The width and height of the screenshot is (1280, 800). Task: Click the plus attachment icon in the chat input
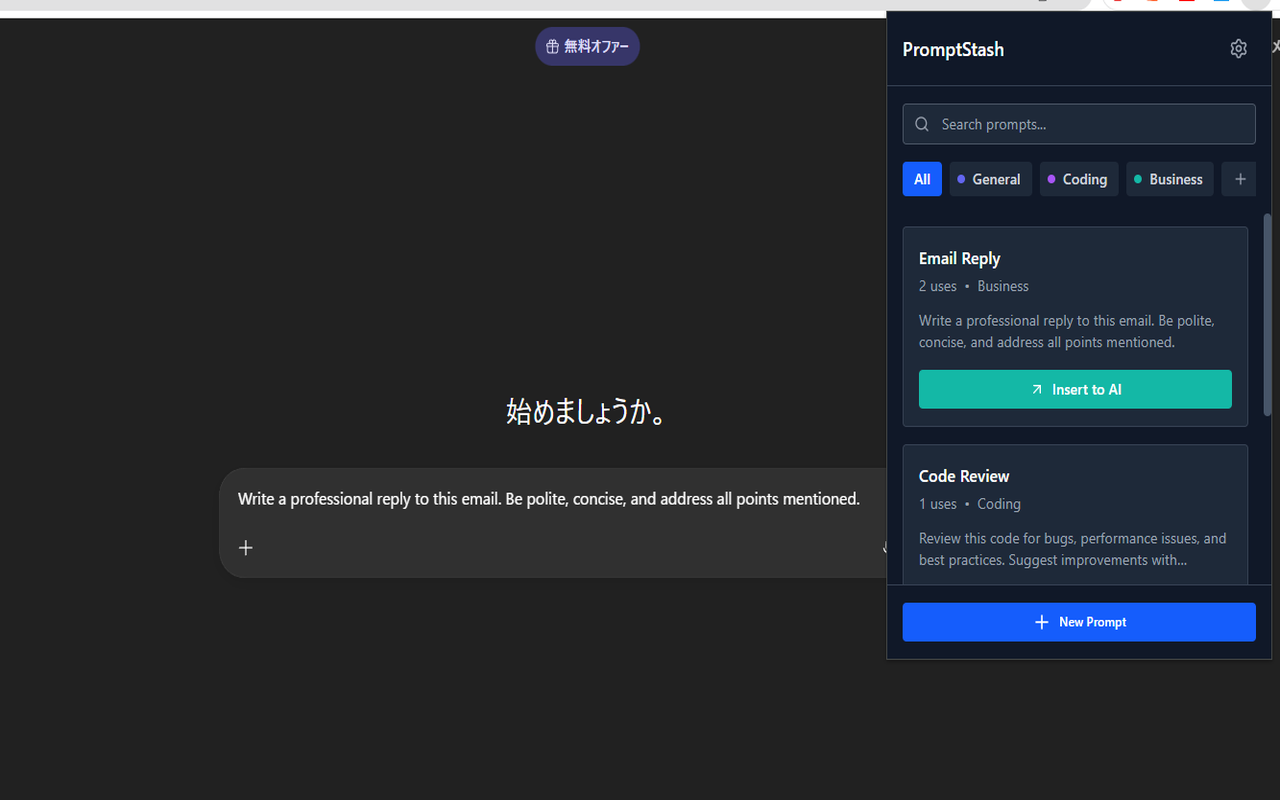coord(246,547)
